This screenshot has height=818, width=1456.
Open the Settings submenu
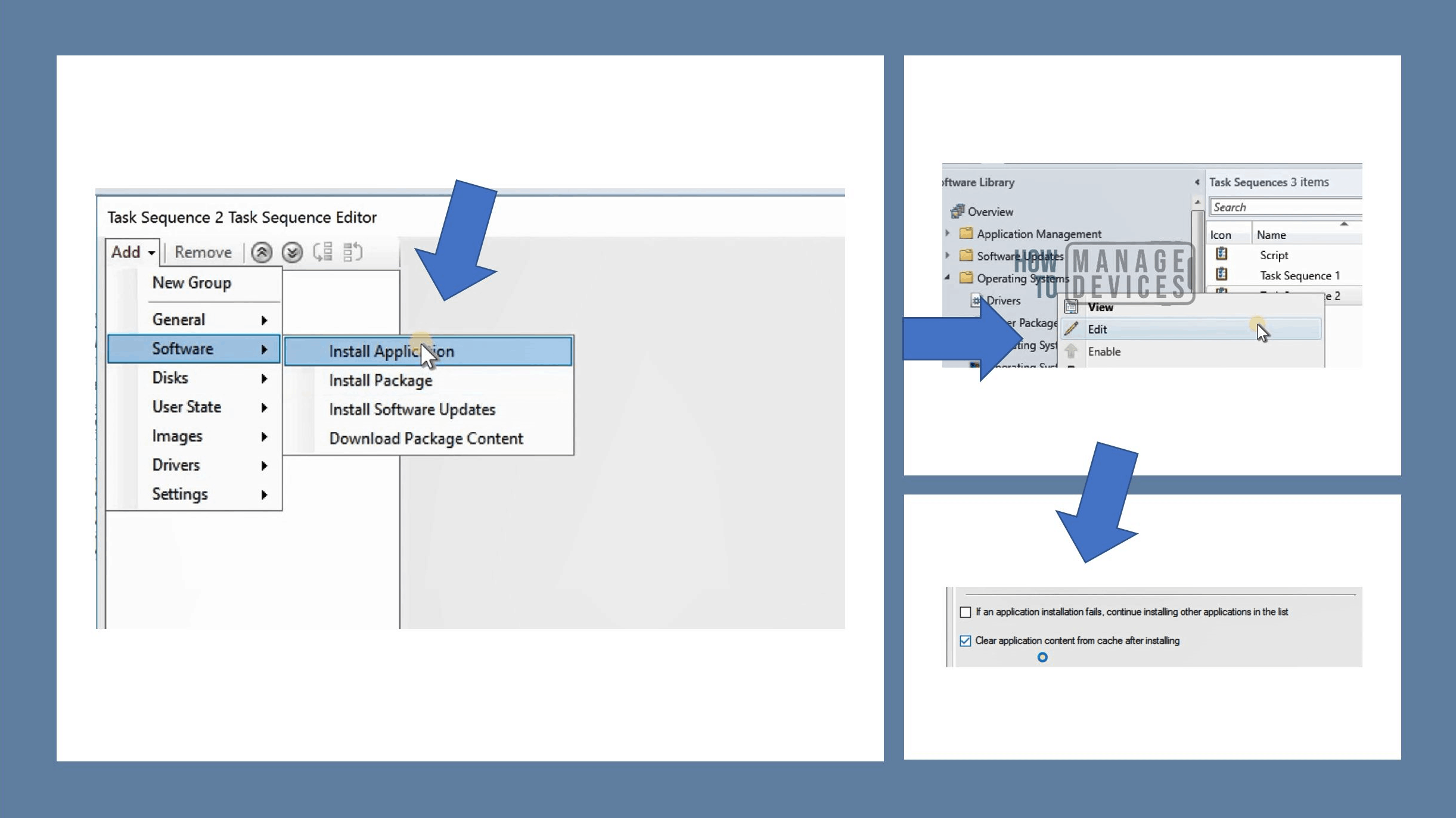(194, 494)
